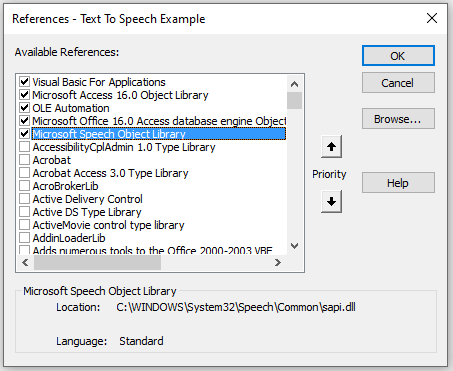Confirm with the OK button
453x371 pixels.
click(398, 56)
